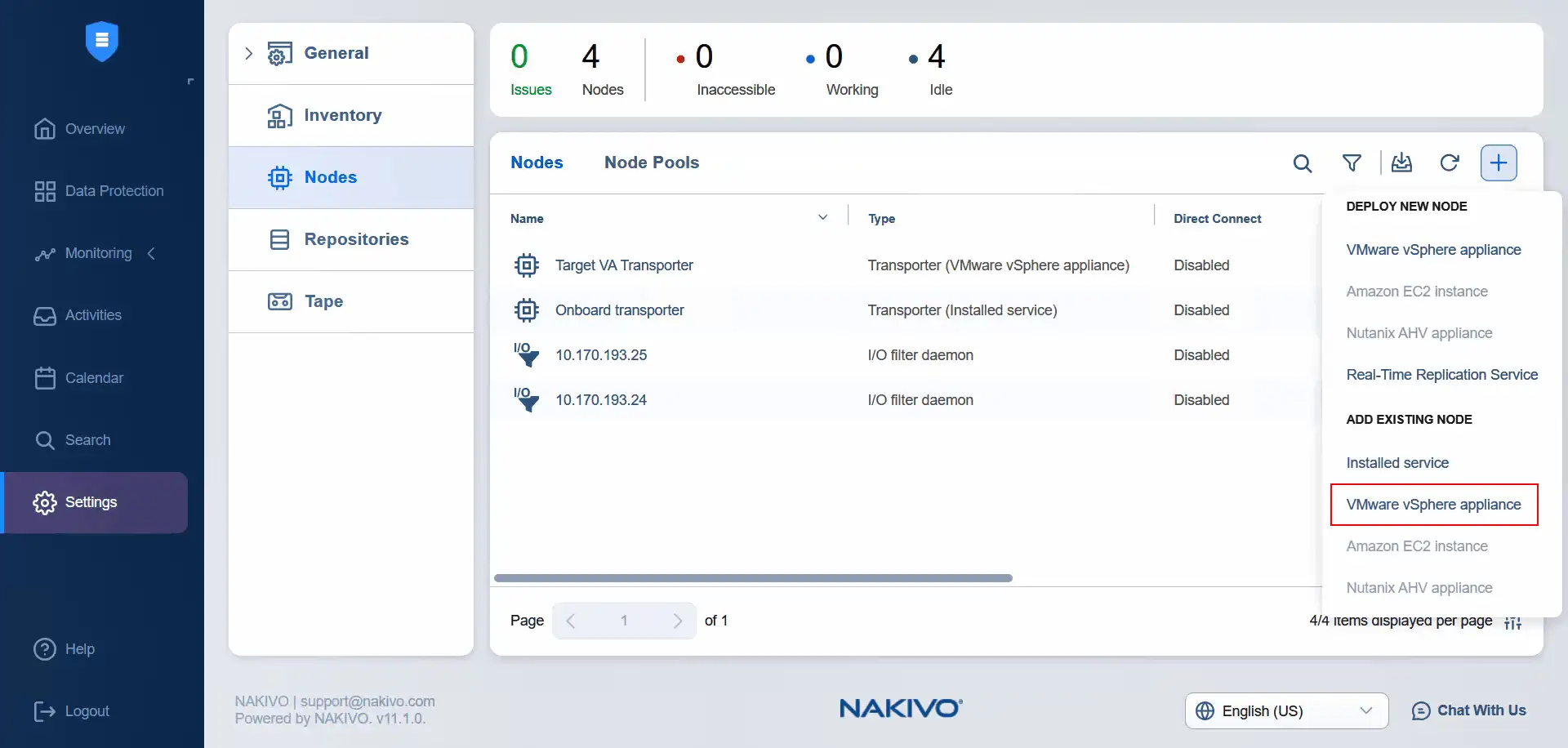This screenshot has width=1568, height=748.
Task: Click the import/download icon in the Nodes toolbar
Action: [1402, 163]
